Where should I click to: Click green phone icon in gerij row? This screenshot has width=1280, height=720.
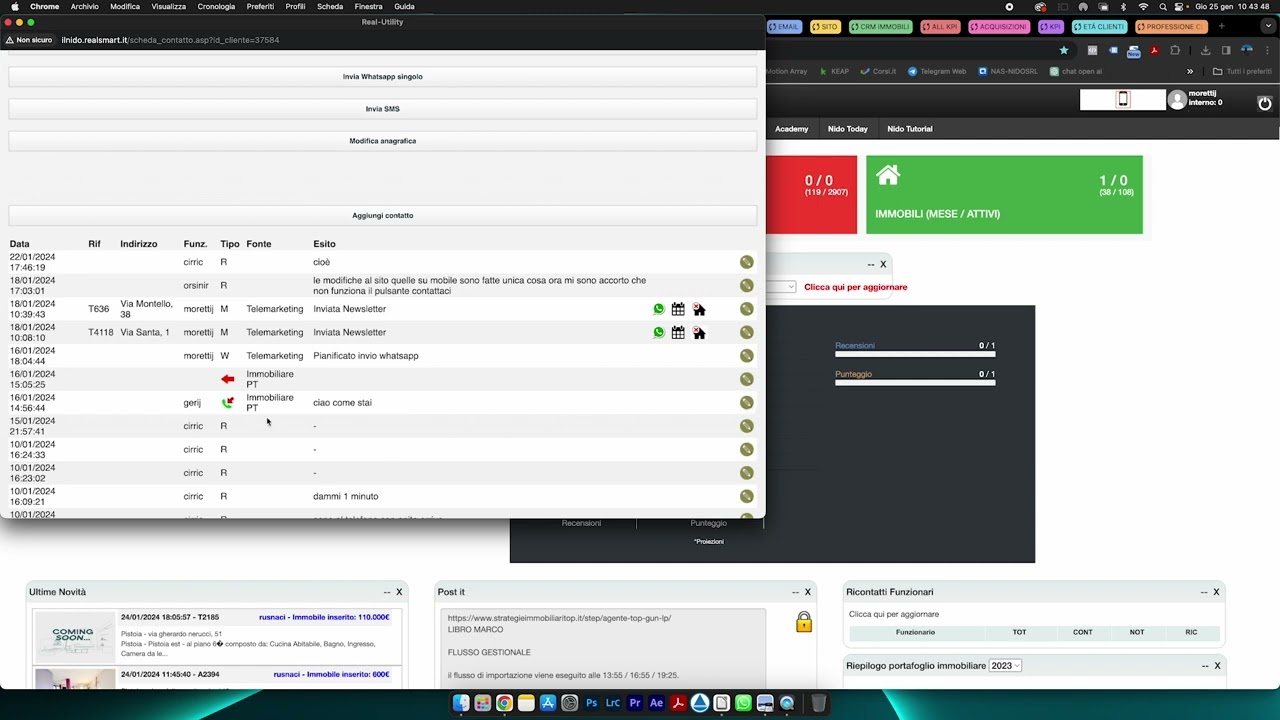pyautogui.click(x=227, y=403)
